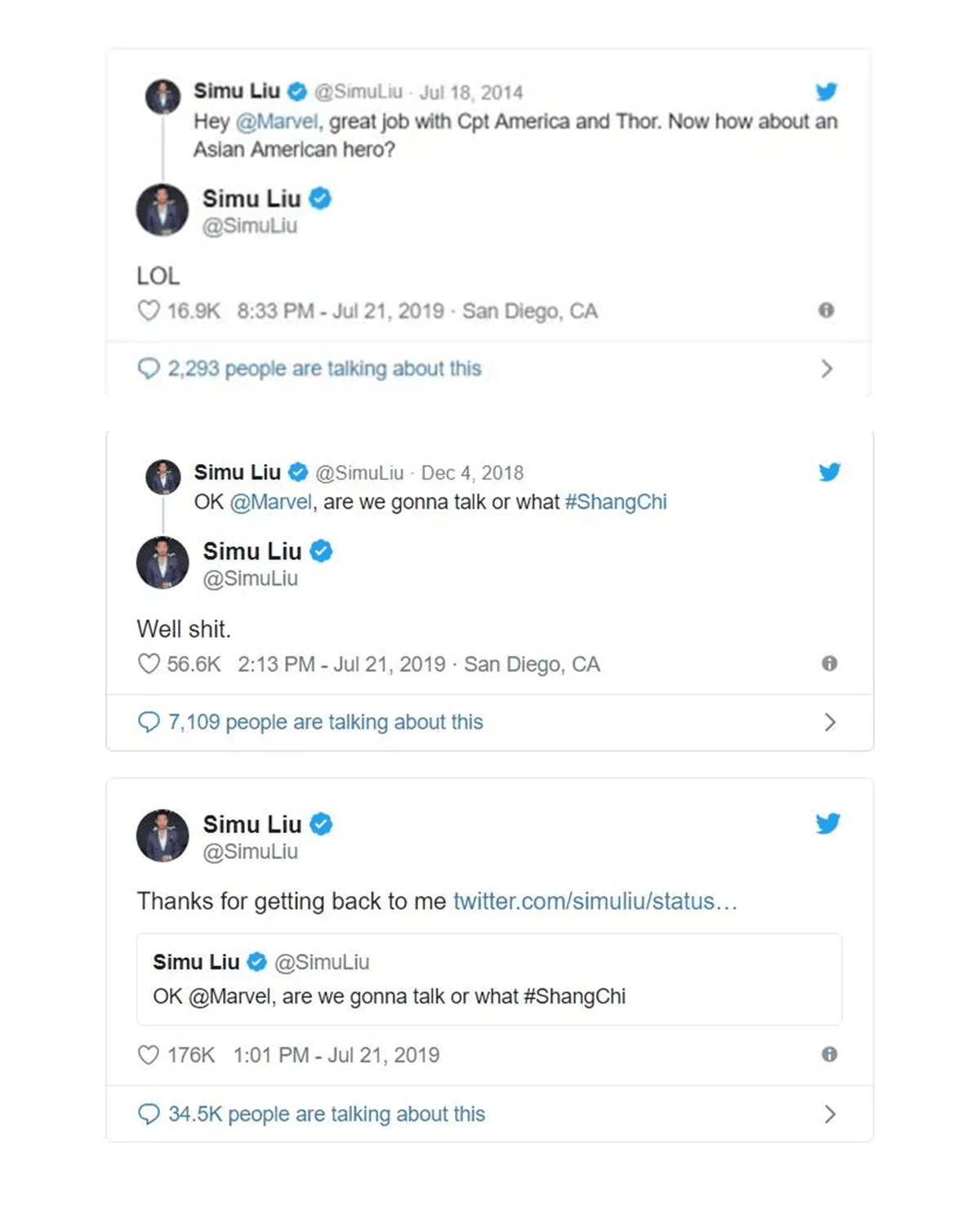Viewport: 980px width, 1225px height.
Task: Open the quoted 'OK @Marvel' tweet card
Action: (x=488, y=979)
